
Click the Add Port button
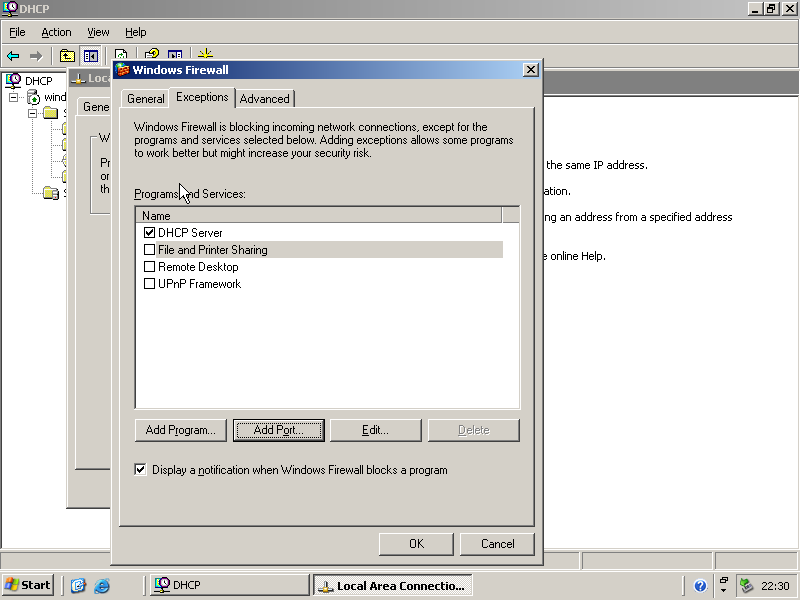pos(279,430)
